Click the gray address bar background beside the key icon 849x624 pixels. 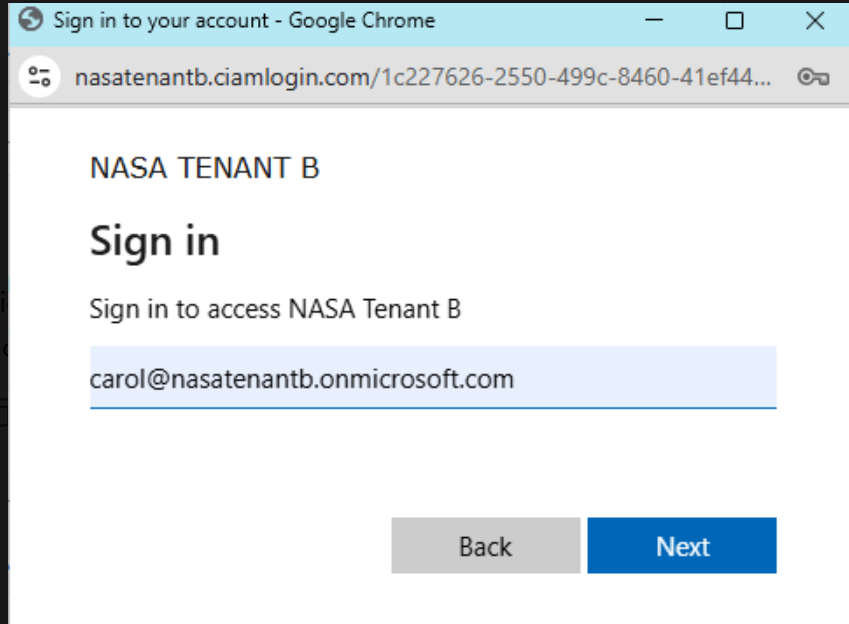click(x=784, y=77)
